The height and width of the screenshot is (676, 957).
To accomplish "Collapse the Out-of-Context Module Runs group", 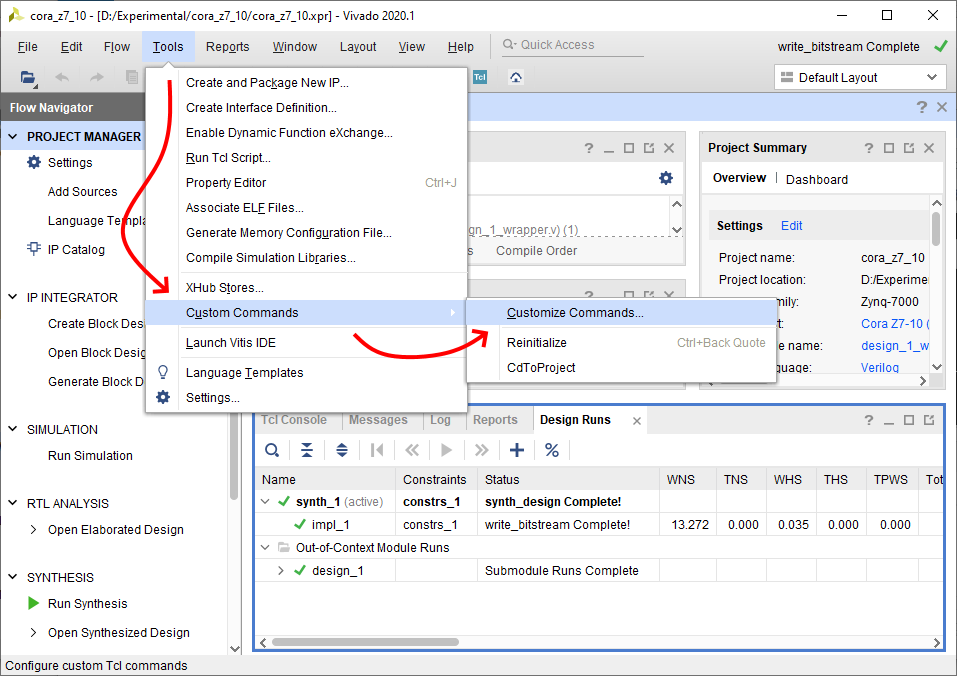I will point(264,547).
